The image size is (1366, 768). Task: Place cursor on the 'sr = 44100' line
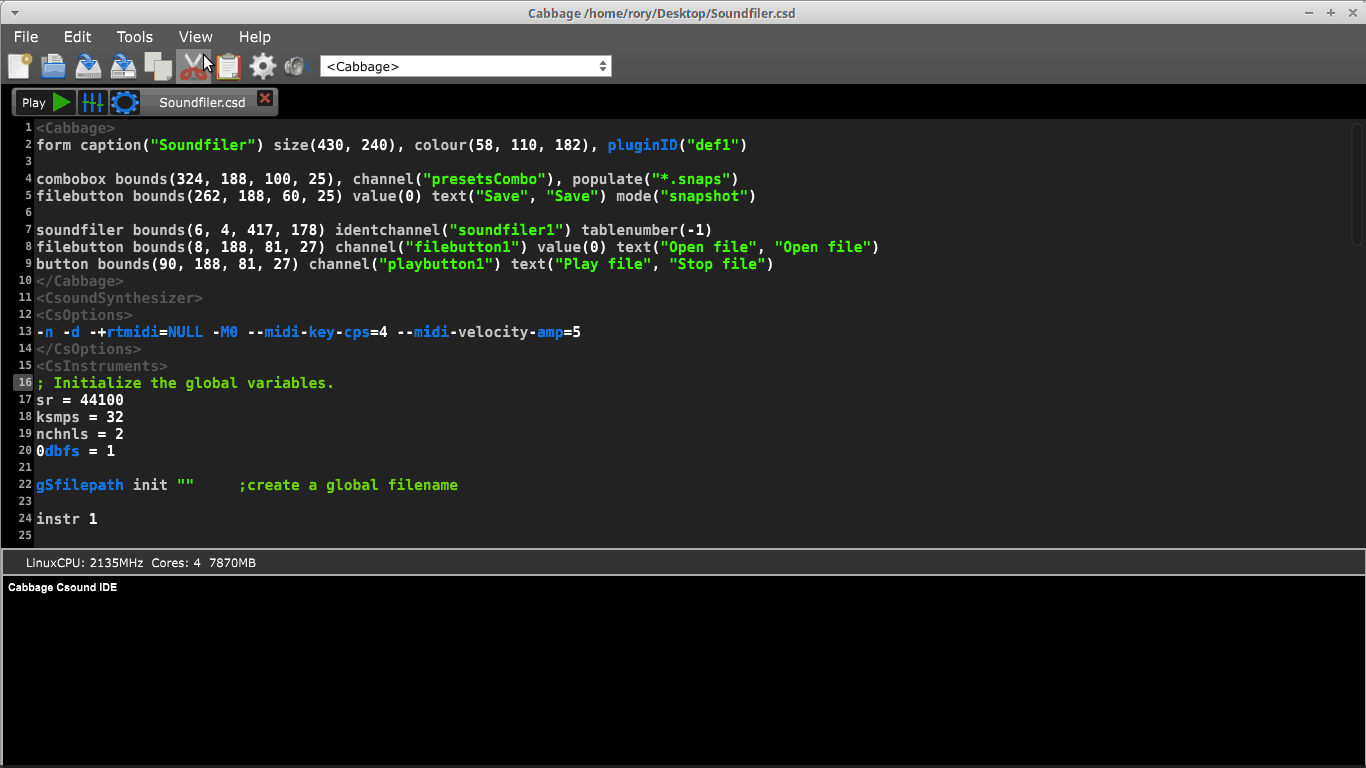pyautogui.click(x=80, y=400)
